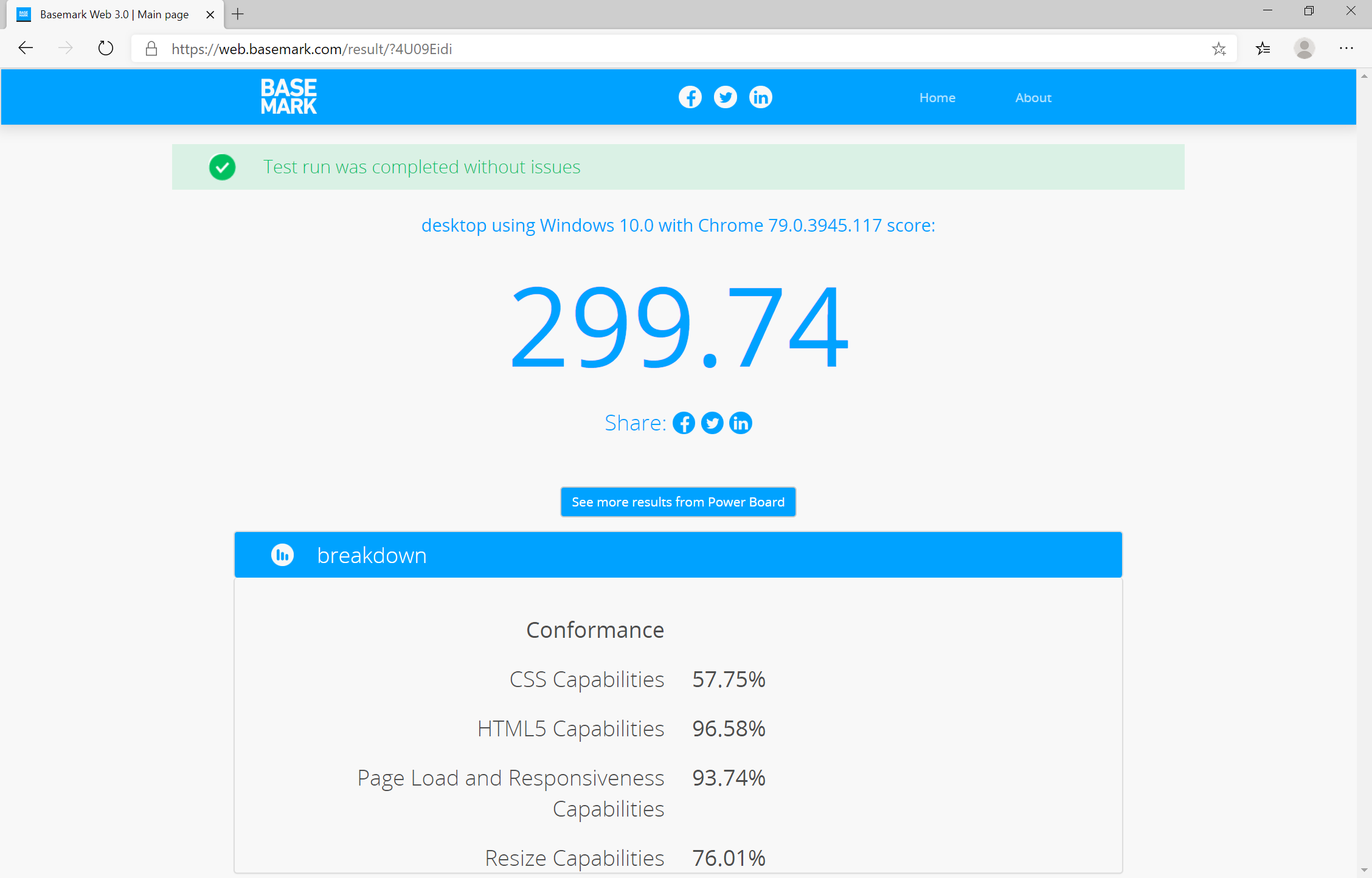Screen dimensions: 1372x878
Task: Click the browser Back arrow
Action: pos(26,48)
